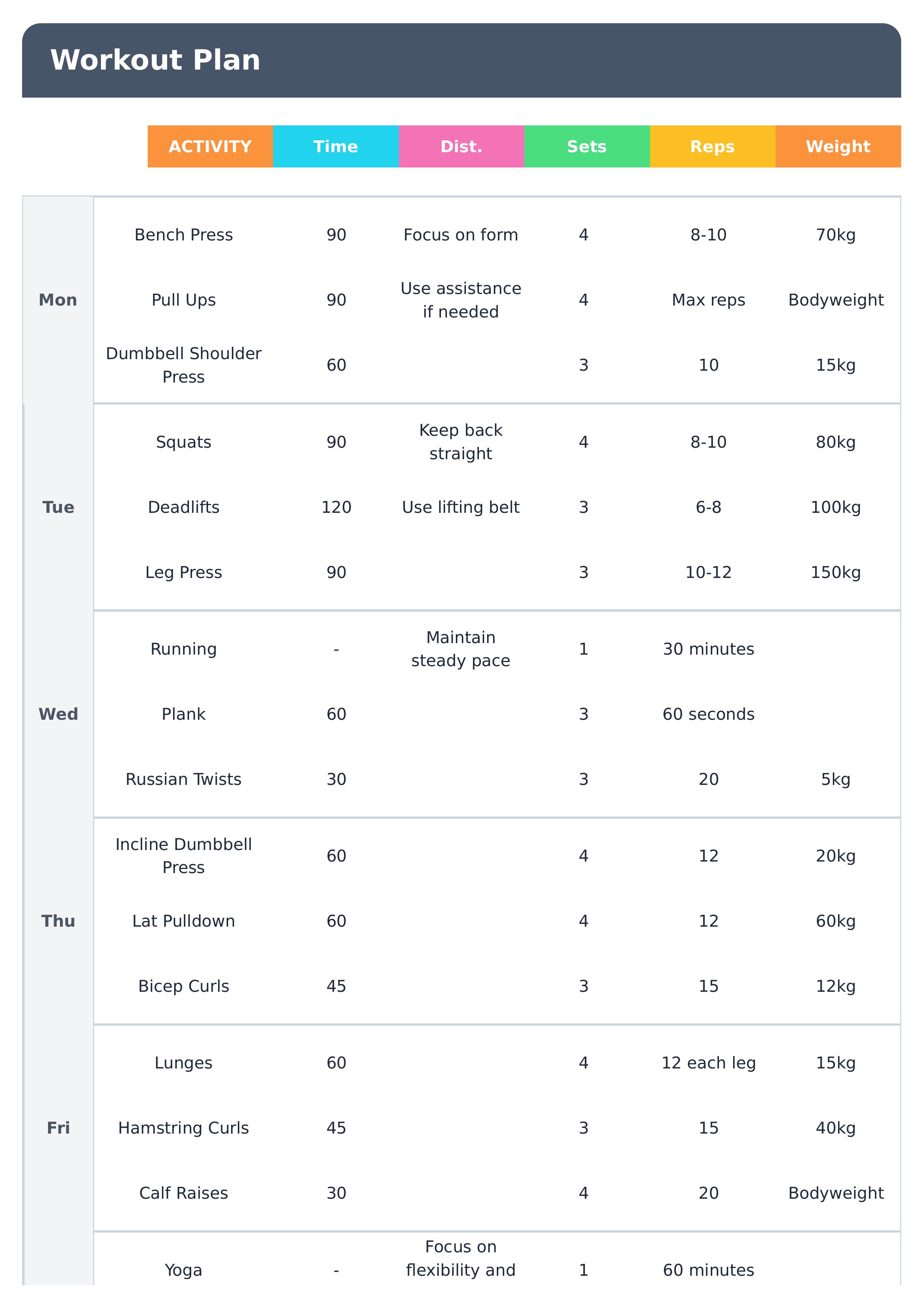The image size is (924, 1307).
Task: Select the Mon day label
Action: [58, 300]
